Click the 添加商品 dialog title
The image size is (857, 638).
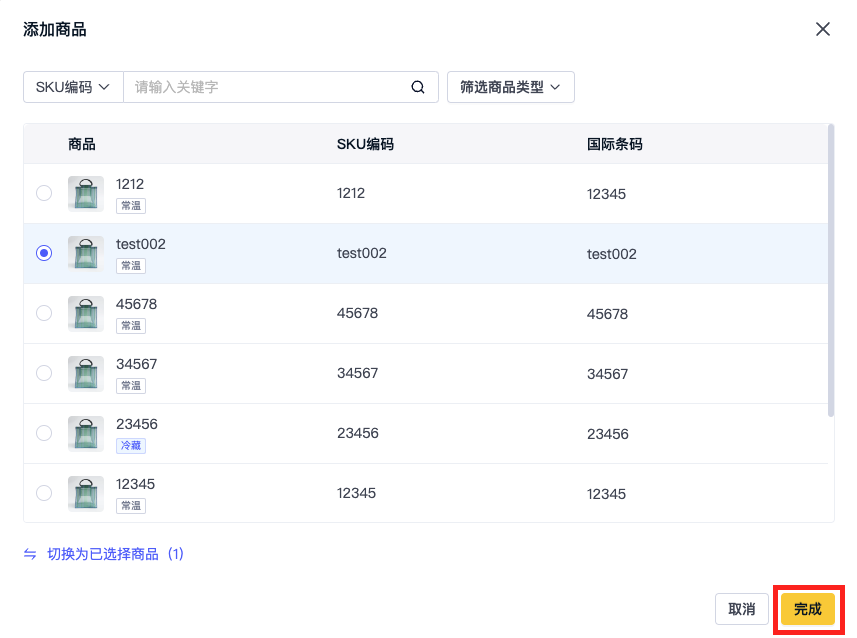tap(55, 30)
